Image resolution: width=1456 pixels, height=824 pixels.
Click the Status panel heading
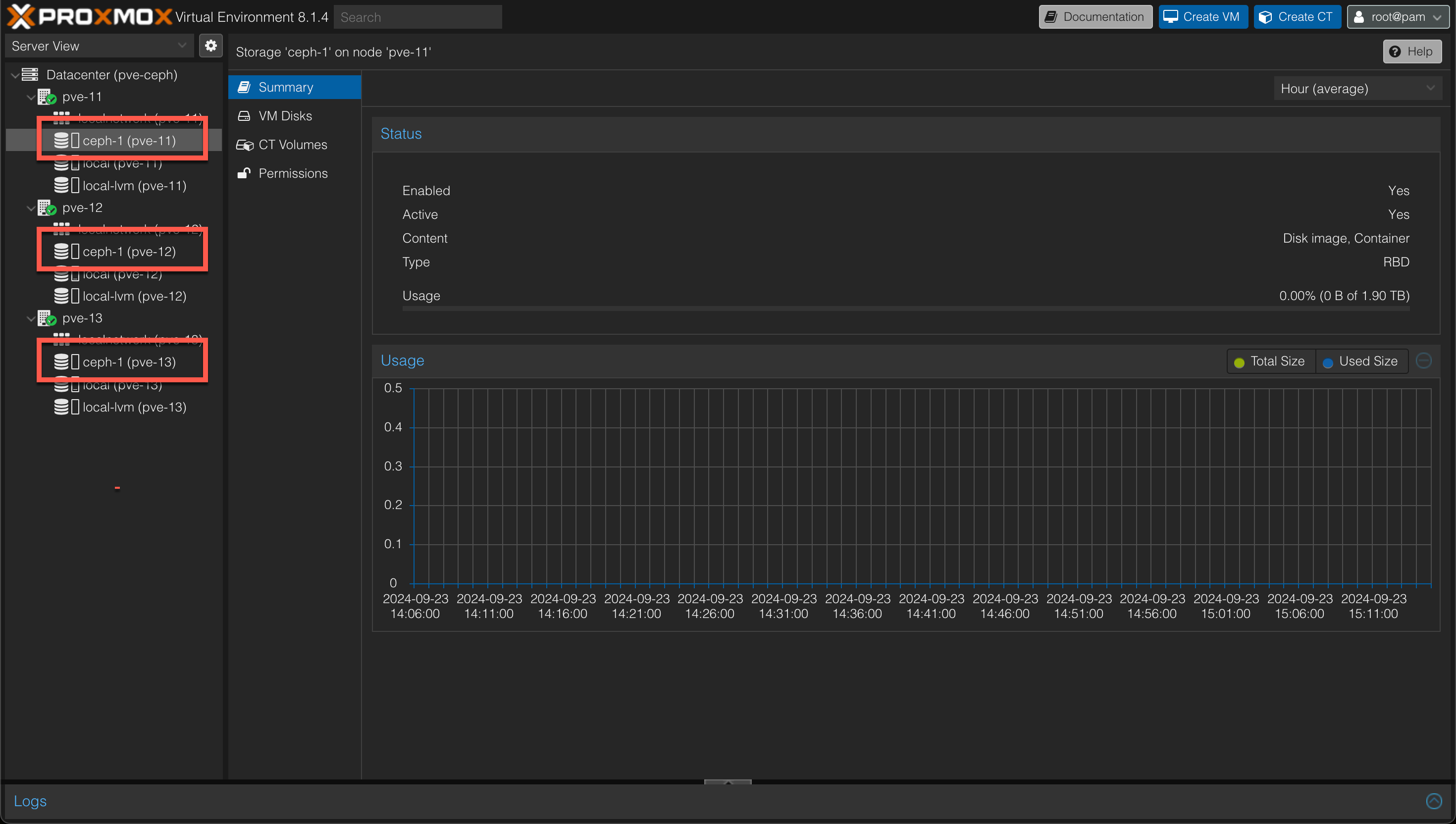point(401,134)
